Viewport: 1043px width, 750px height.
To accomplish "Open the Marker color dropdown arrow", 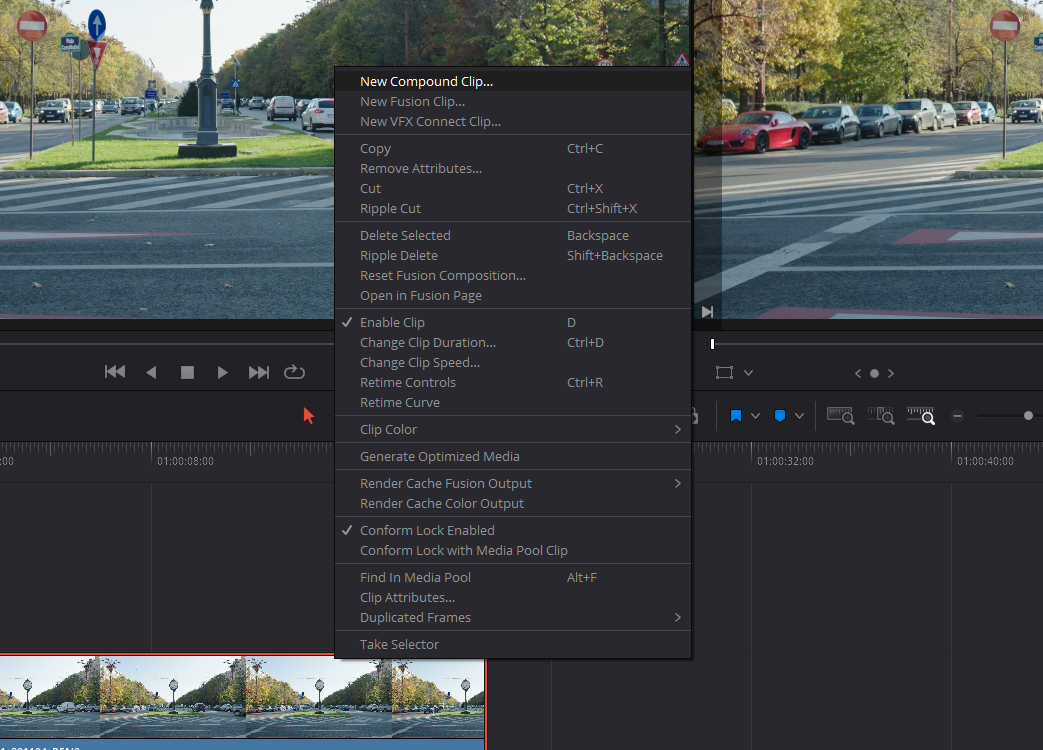I will click(x=800, y=416).
